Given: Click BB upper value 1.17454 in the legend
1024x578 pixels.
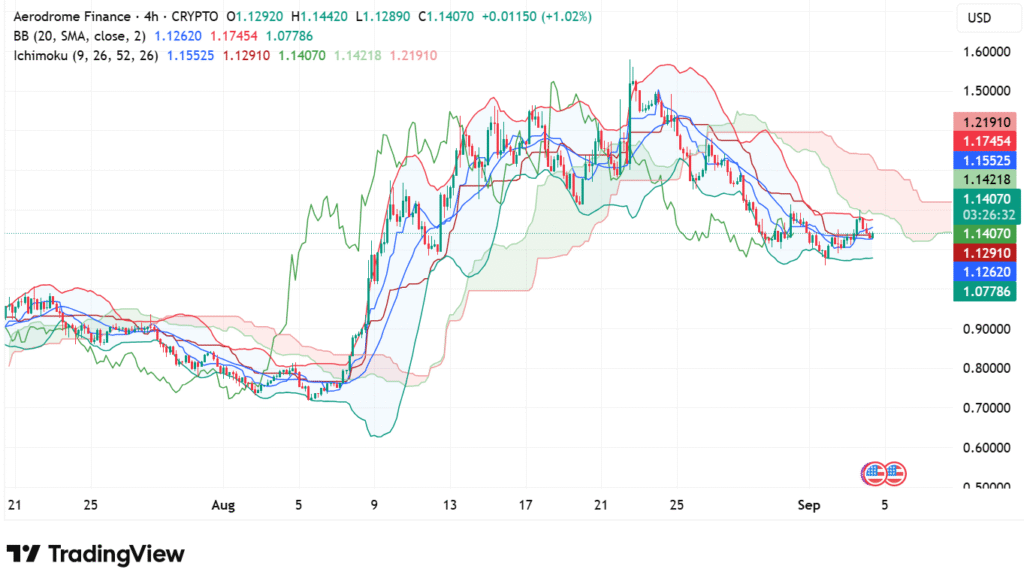Looking at the screenshot, I should pos(234,37).
